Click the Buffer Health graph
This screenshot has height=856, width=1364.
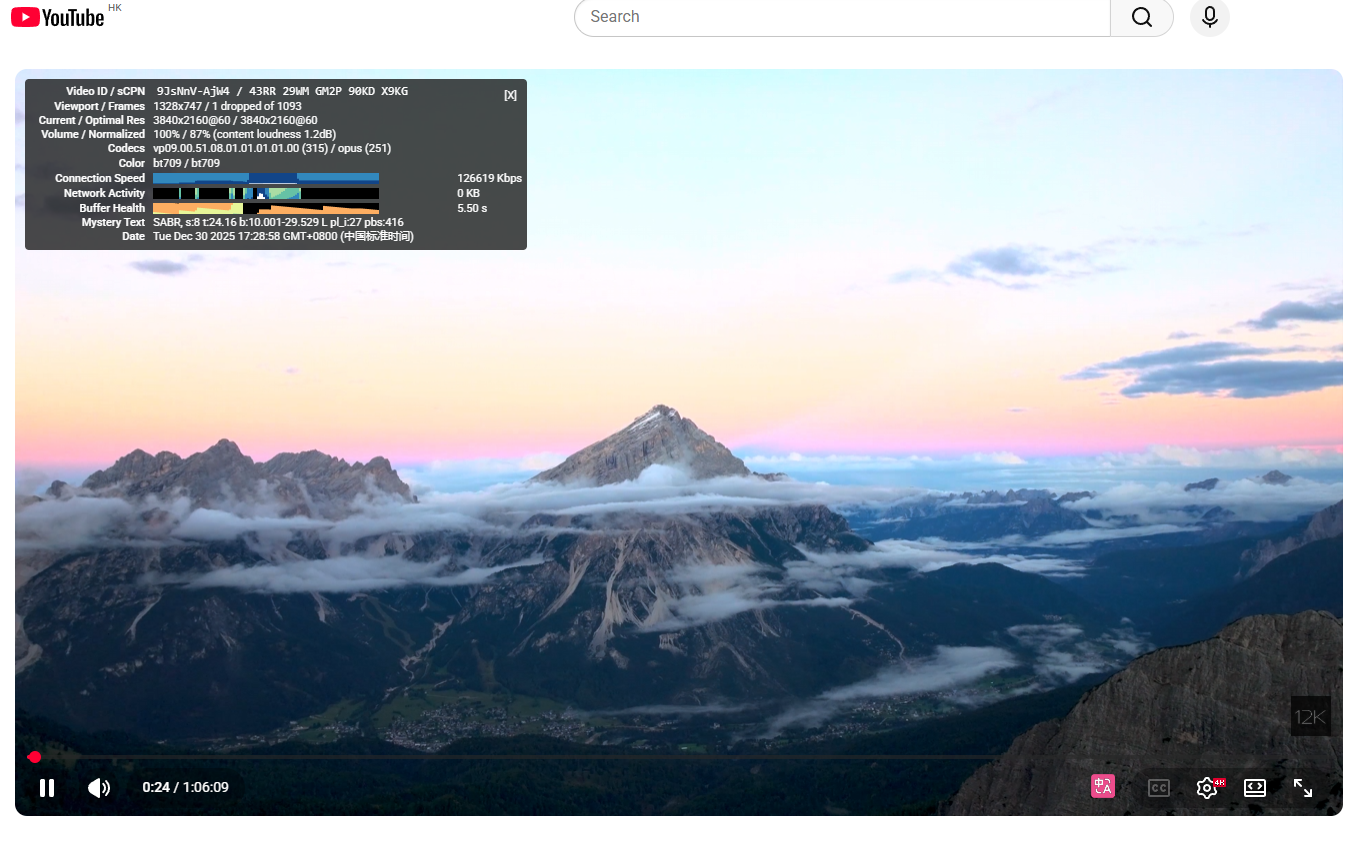coord(265,208)
